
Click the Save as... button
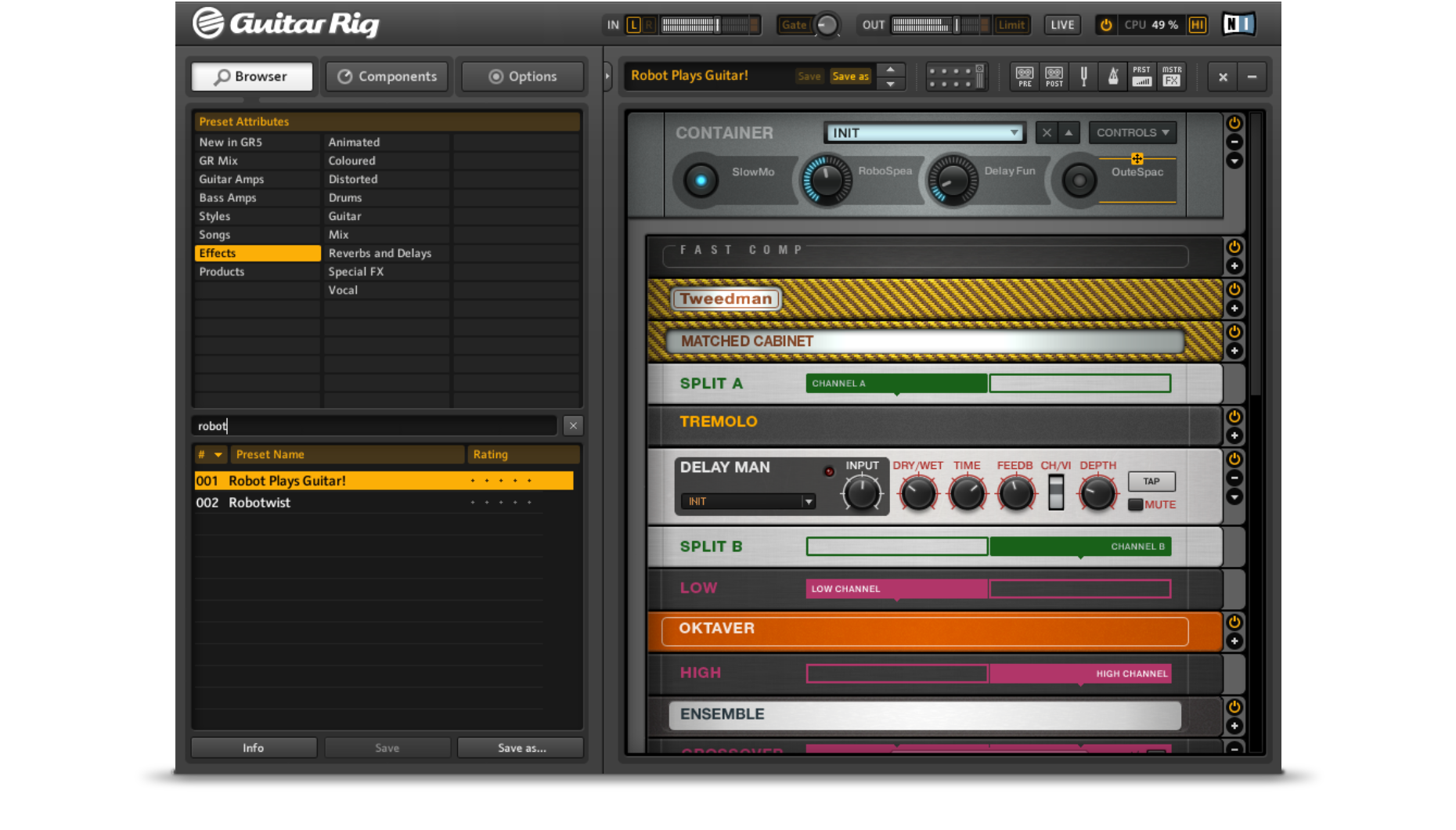[520, 748]
